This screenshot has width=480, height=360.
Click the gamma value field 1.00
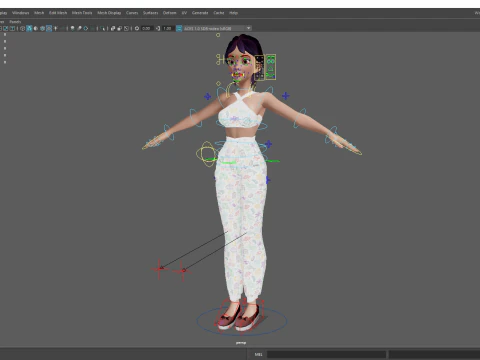tap(168, 28)
